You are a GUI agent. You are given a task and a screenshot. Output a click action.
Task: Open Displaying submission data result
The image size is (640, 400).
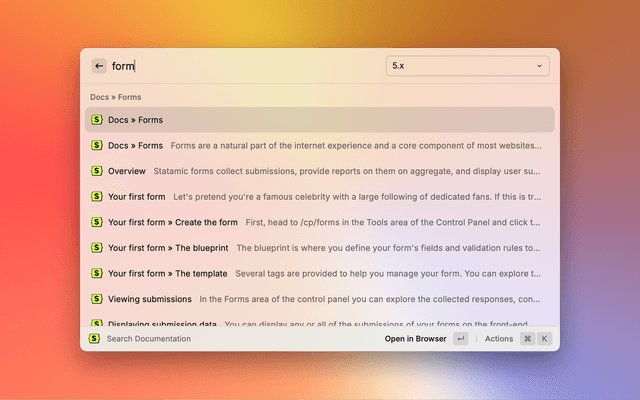(319, 323)
